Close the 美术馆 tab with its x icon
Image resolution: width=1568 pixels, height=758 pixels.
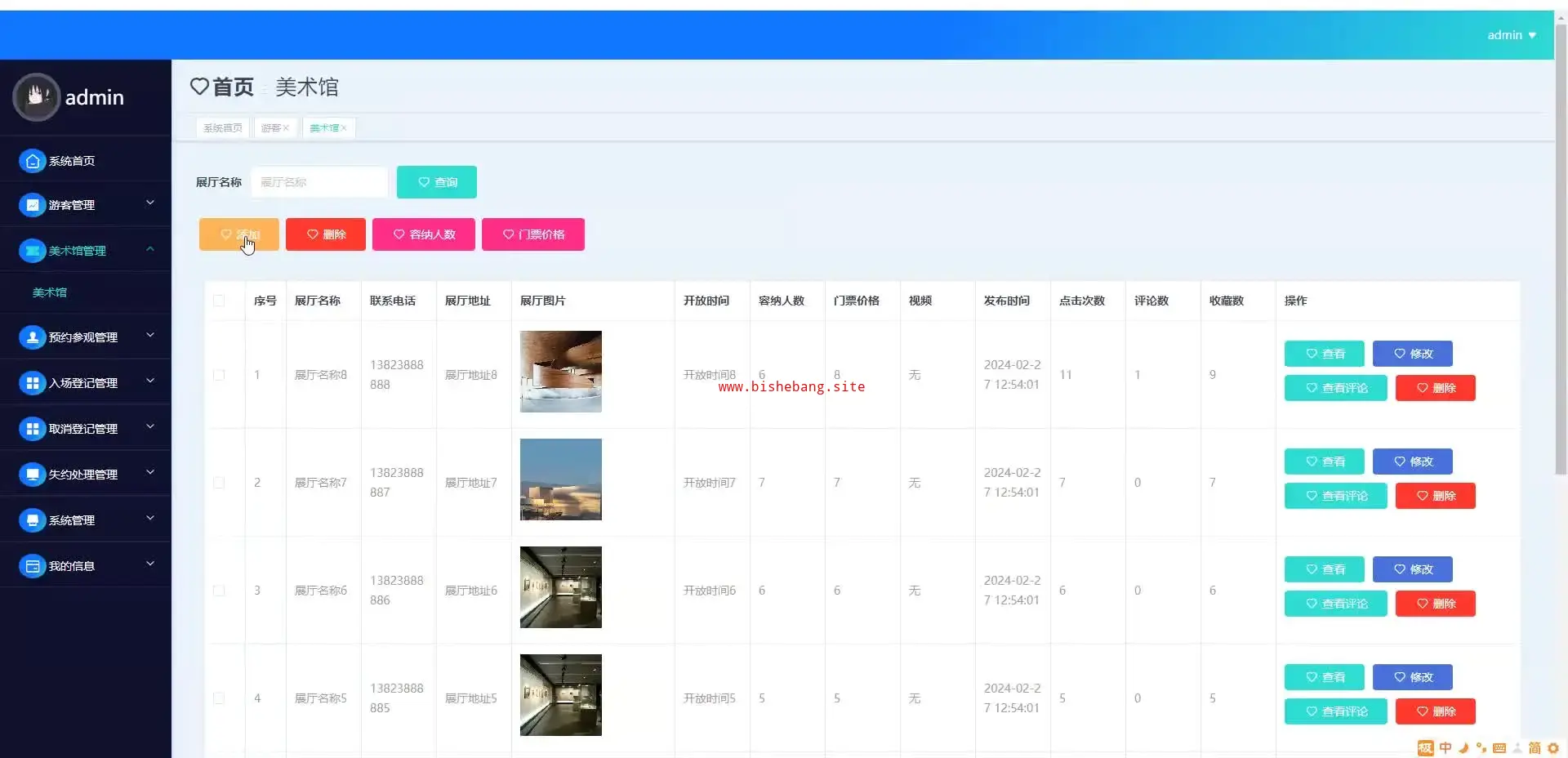[x=344, y=128]
